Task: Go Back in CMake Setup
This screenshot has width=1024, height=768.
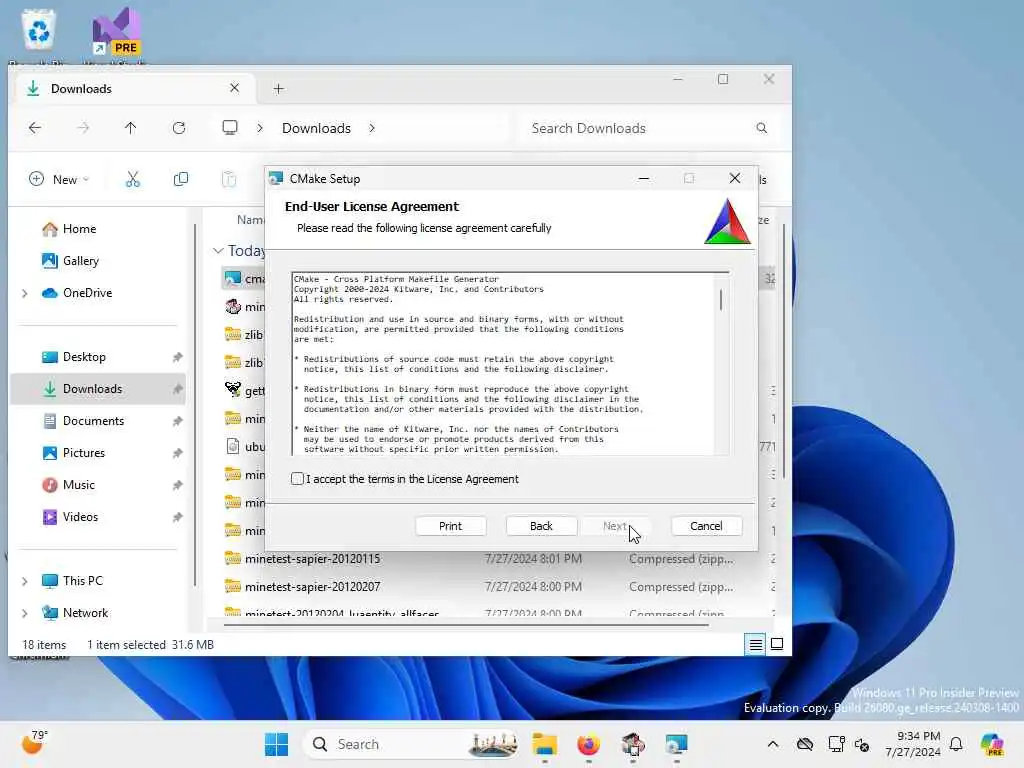Action: (x=541, y=526)
